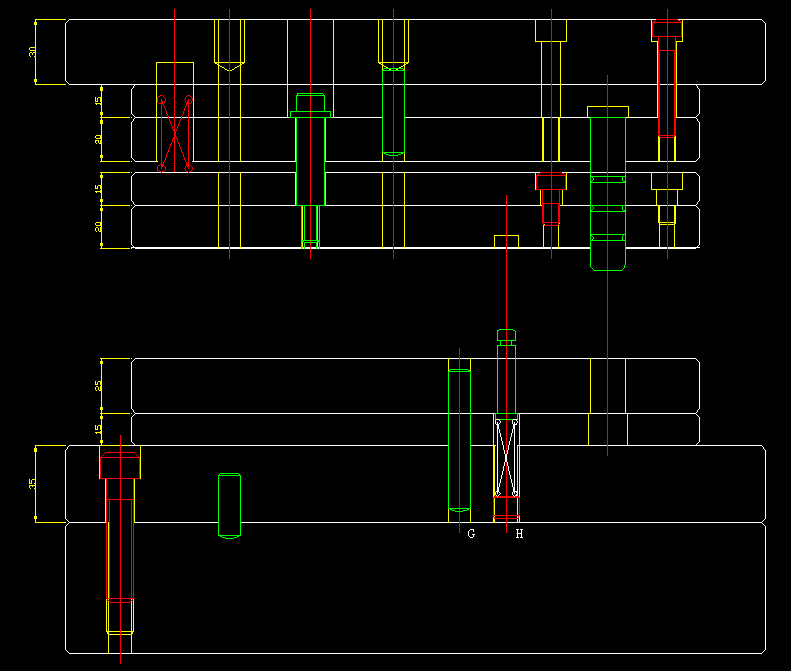Click the small yellow rectangle on bottom upper plate
791x671 pixels.
coord(507,241)
